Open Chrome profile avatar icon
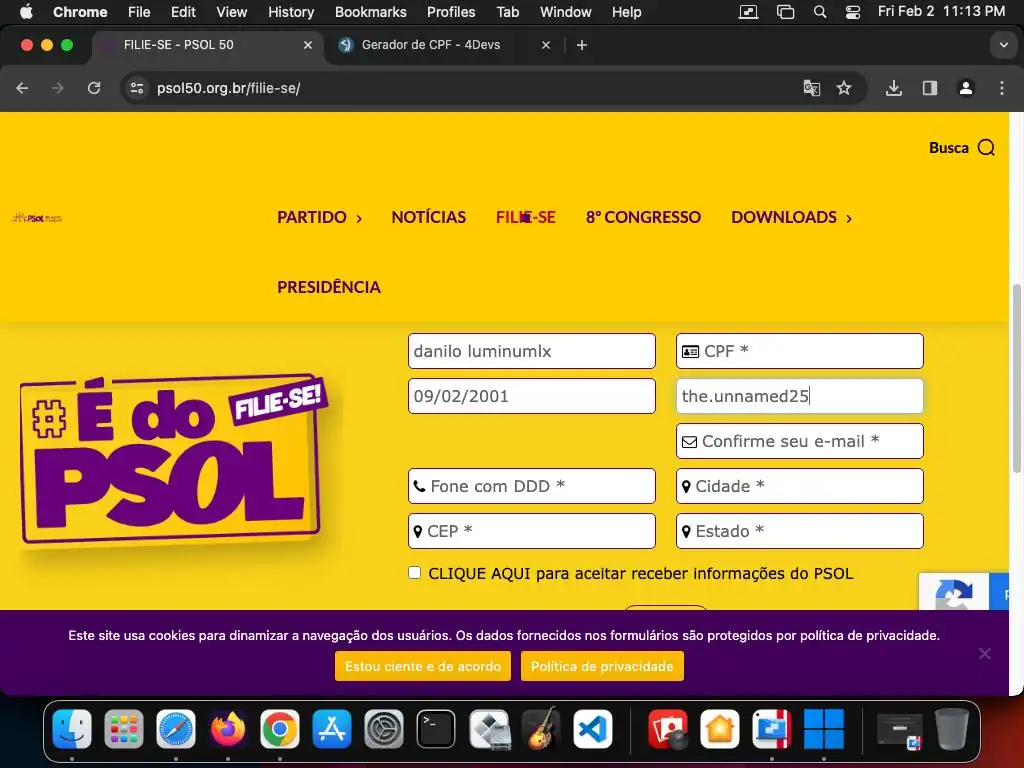 (x=966, y=88)
